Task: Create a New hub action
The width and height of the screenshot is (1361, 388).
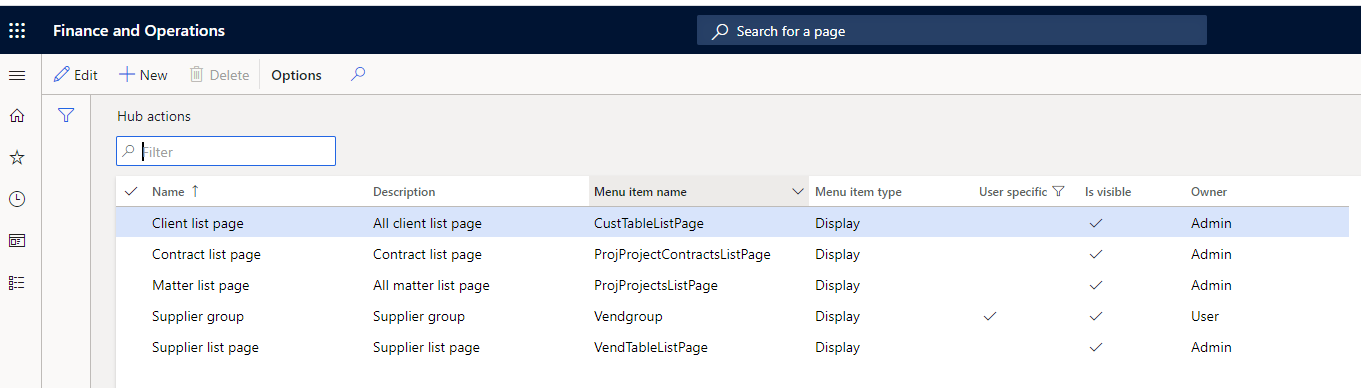Action: 143,75
